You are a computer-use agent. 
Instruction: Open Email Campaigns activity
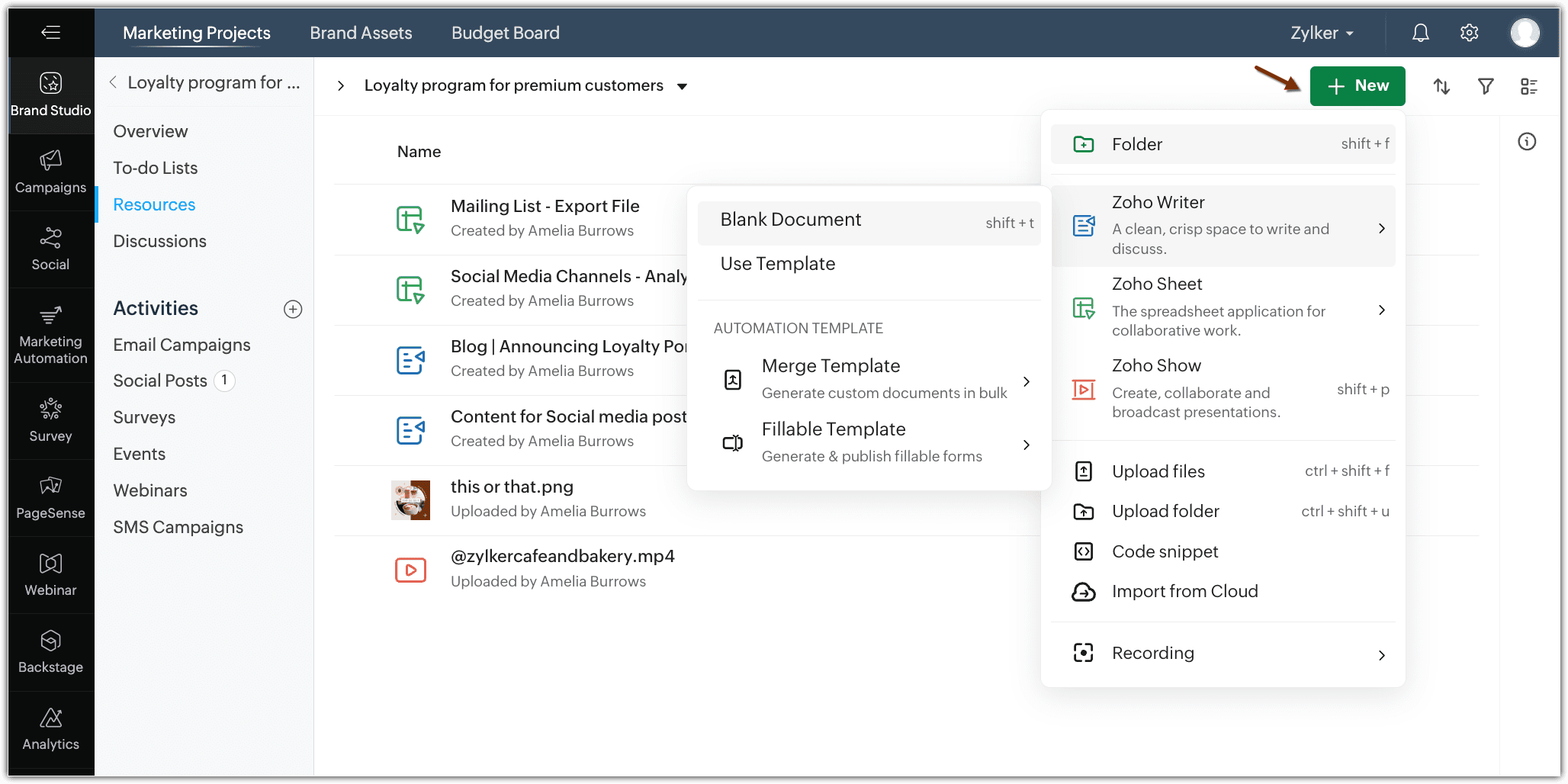182,345
